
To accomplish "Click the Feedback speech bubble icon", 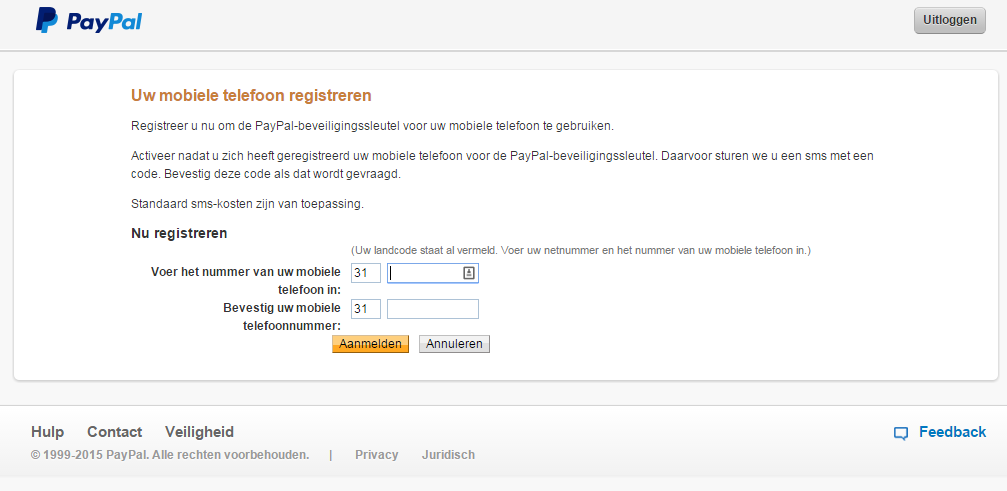I will 901,433.
